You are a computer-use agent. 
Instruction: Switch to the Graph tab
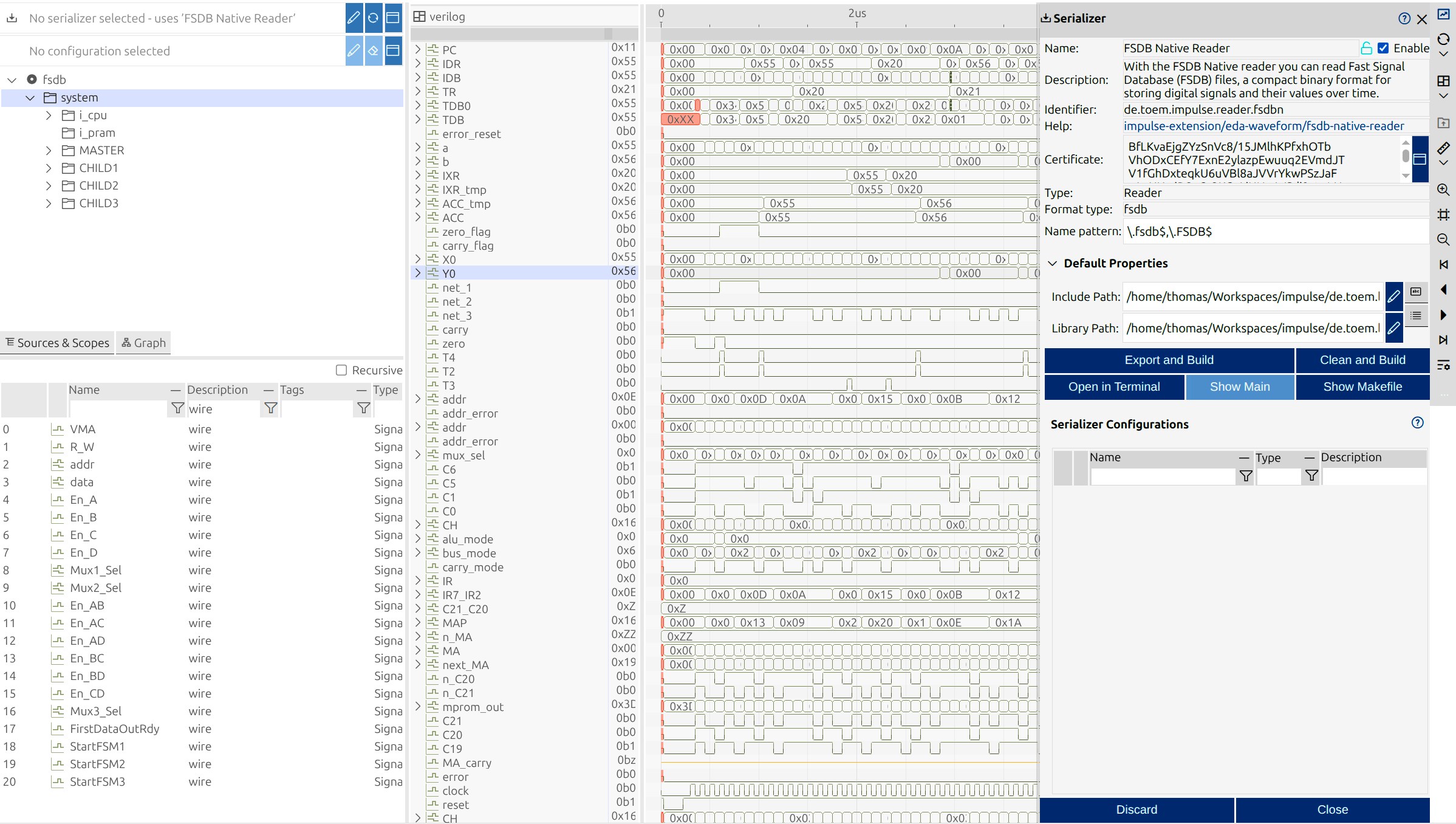point(143,343)
